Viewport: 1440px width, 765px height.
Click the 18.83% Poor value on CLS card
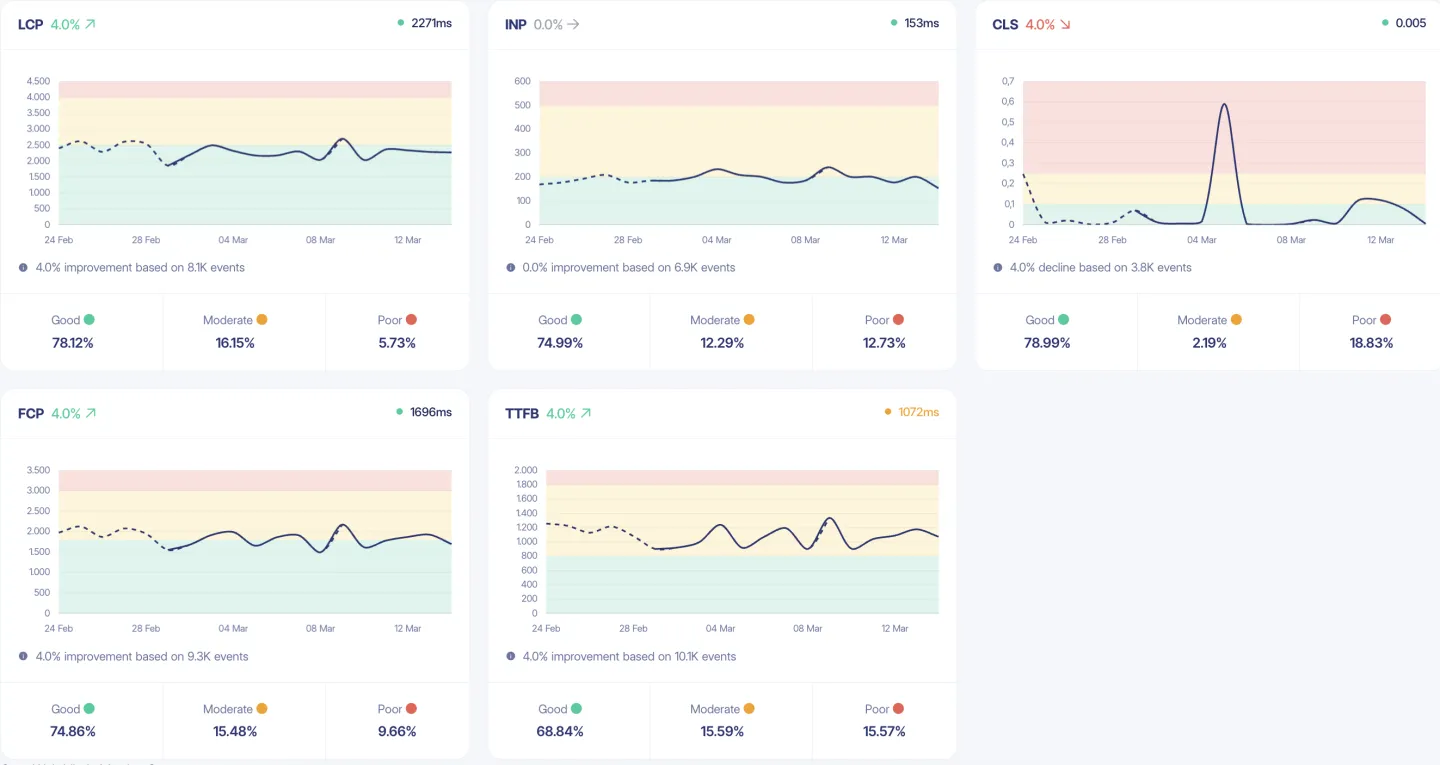pyautogui.click(x=1371, y=342)
